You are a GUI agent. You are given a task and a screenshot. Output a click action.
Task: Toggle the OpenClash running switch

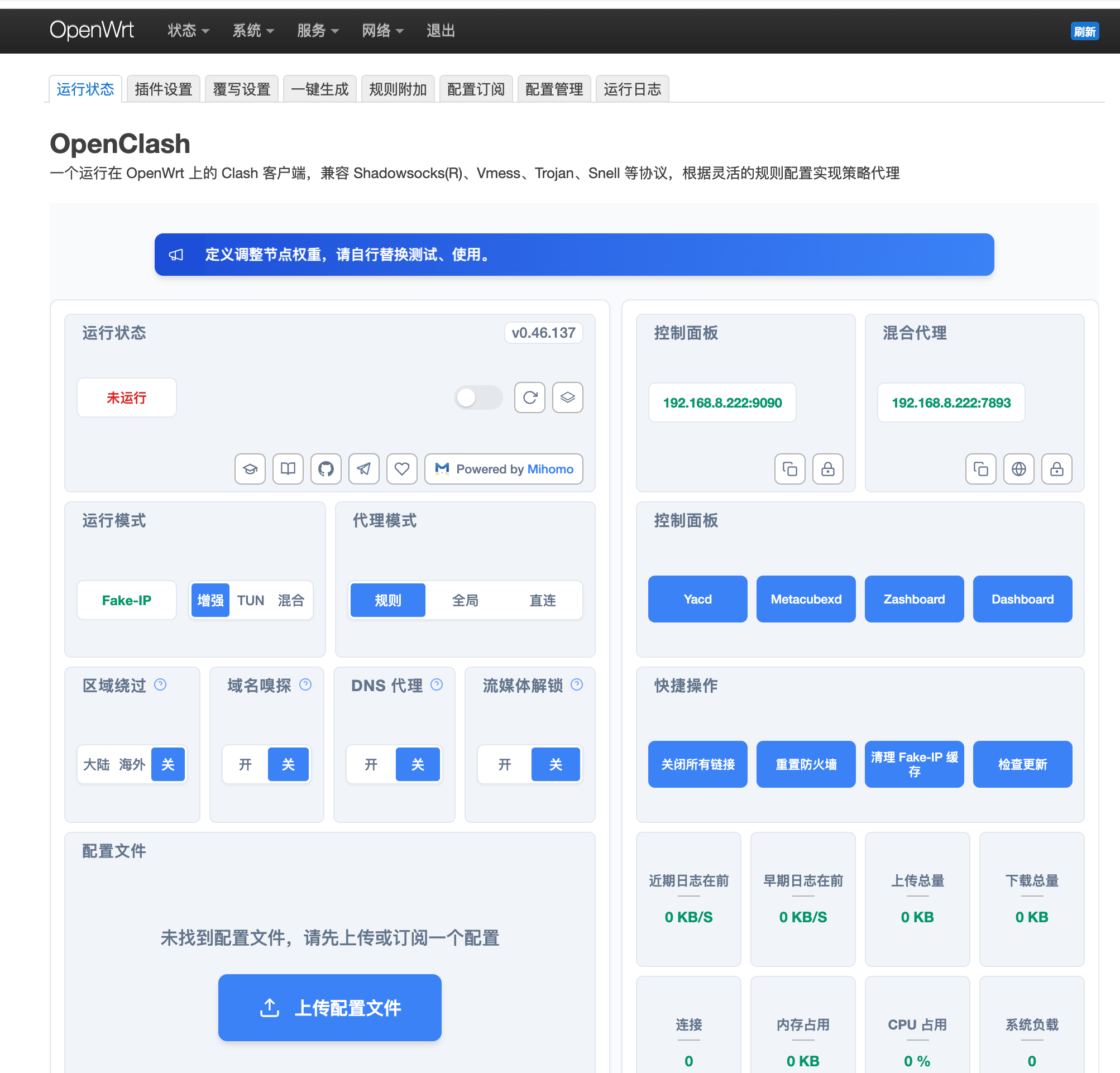478,397
